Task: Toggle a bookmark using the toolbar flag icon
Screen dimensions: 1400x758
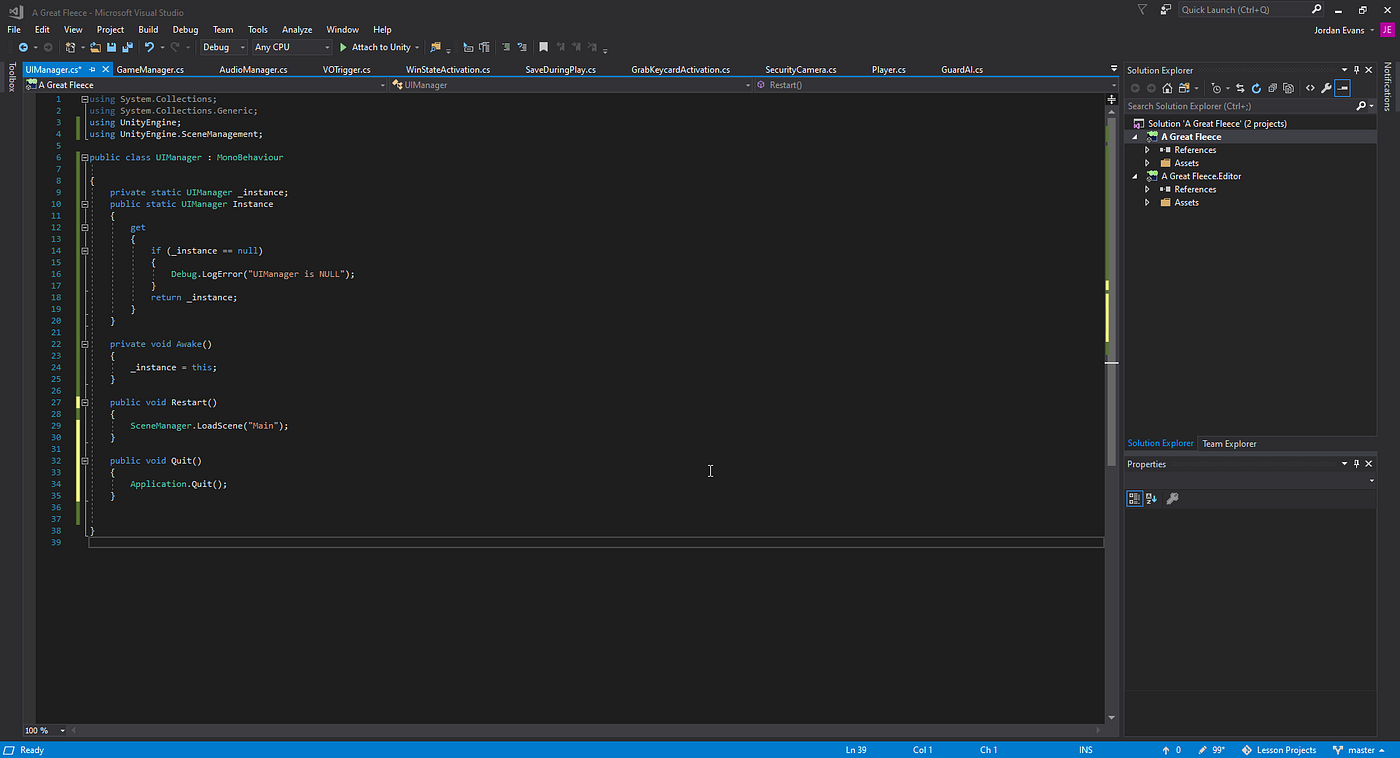Action: 542,47
